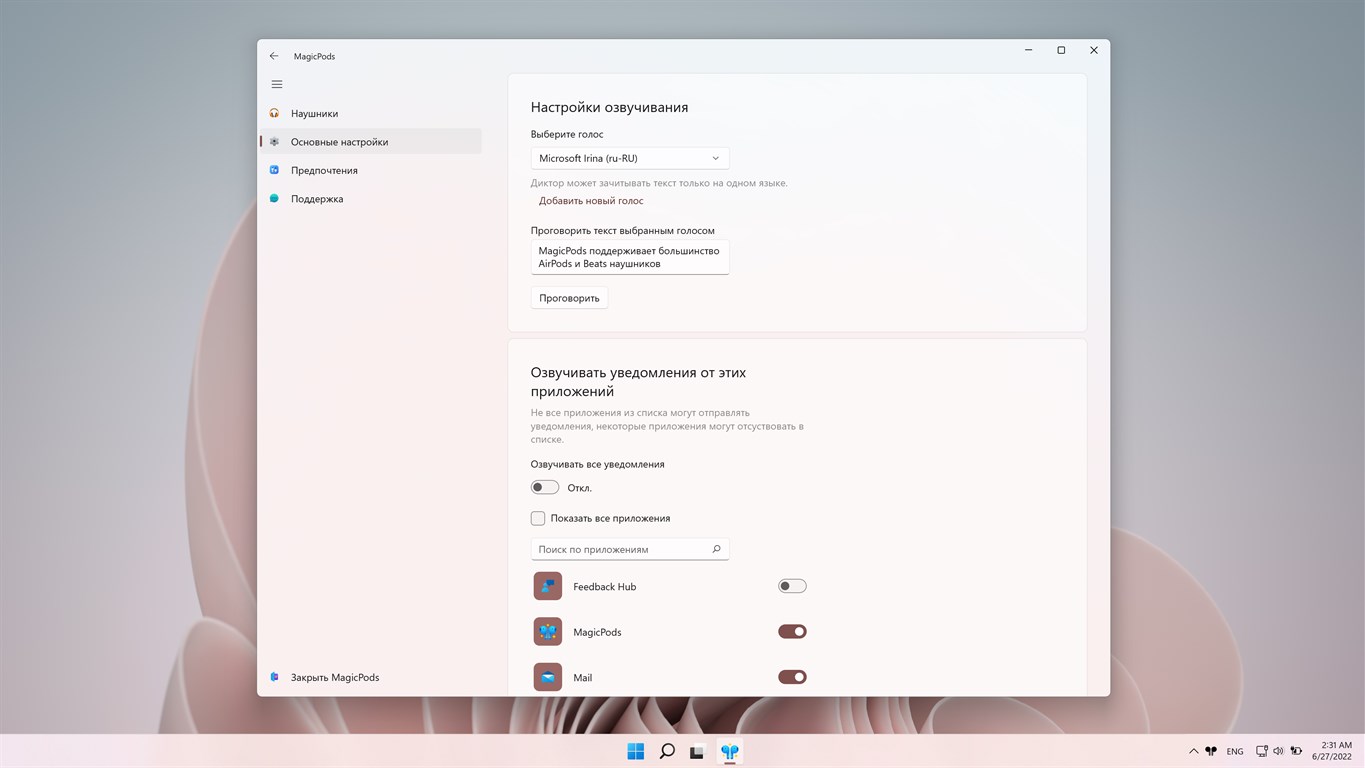
Task: Open Поддержка section
Action: coord(370,199)
